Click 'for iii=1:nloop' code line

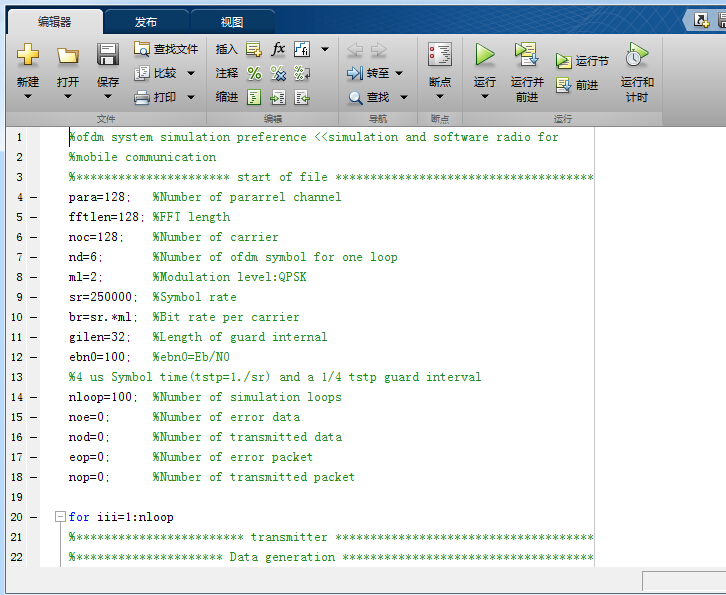pyautogui.click(x=121, y=517)
